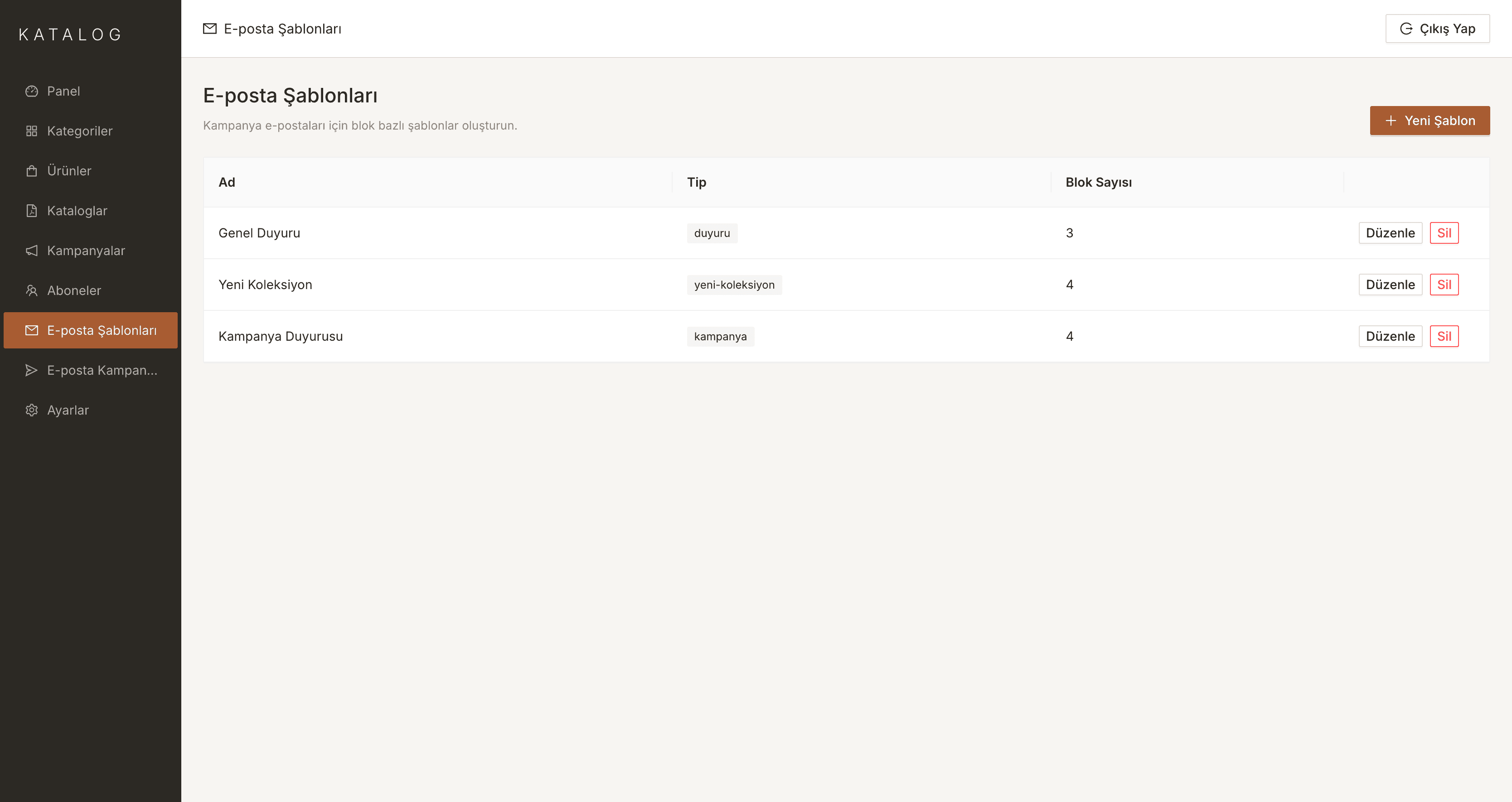This screenshot has width=1512, height=802.
Task: Click the Aboneler people icon
Action: [32, 290]
